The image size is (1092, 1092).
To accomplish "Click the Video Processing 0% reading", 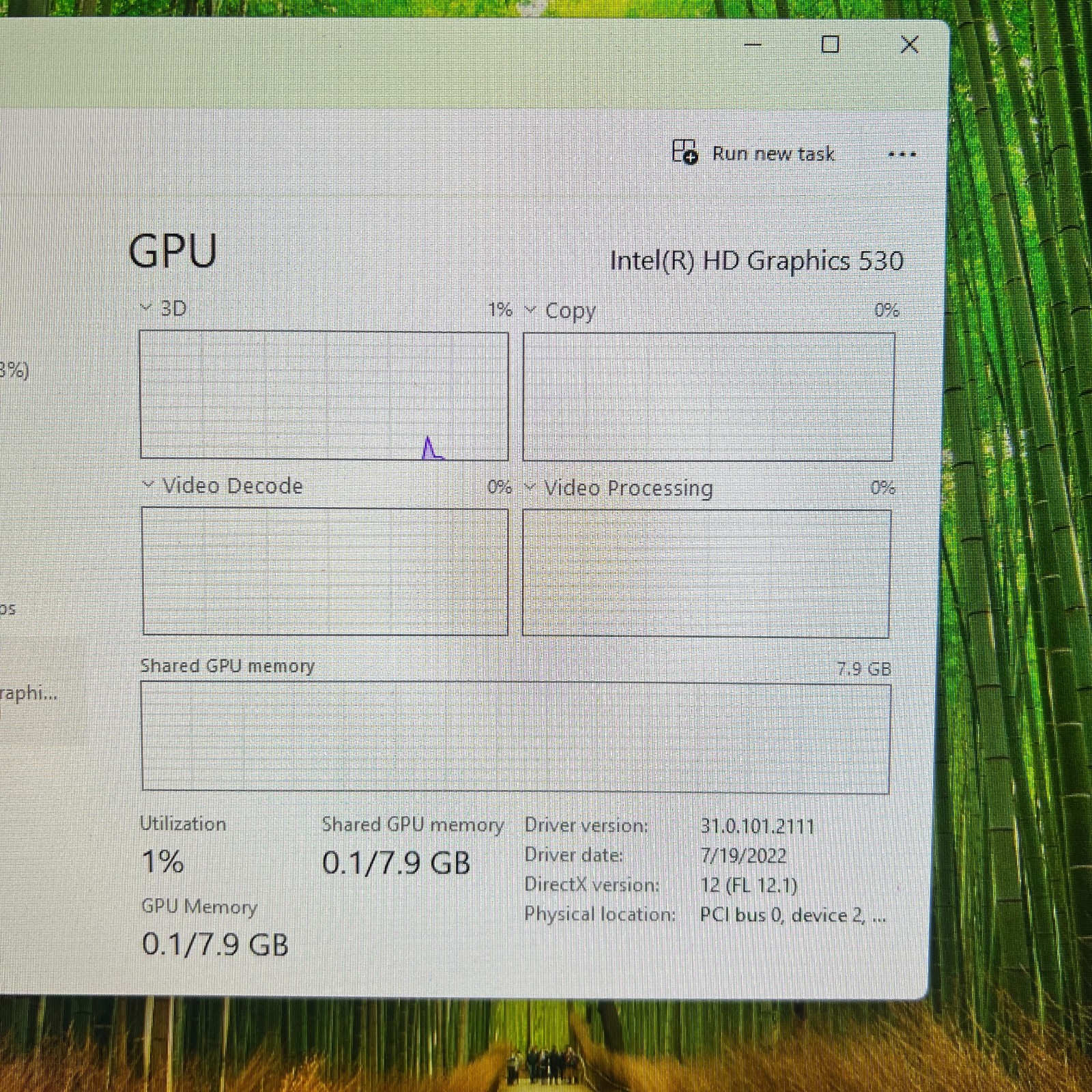I will click(x=882, y=488).
